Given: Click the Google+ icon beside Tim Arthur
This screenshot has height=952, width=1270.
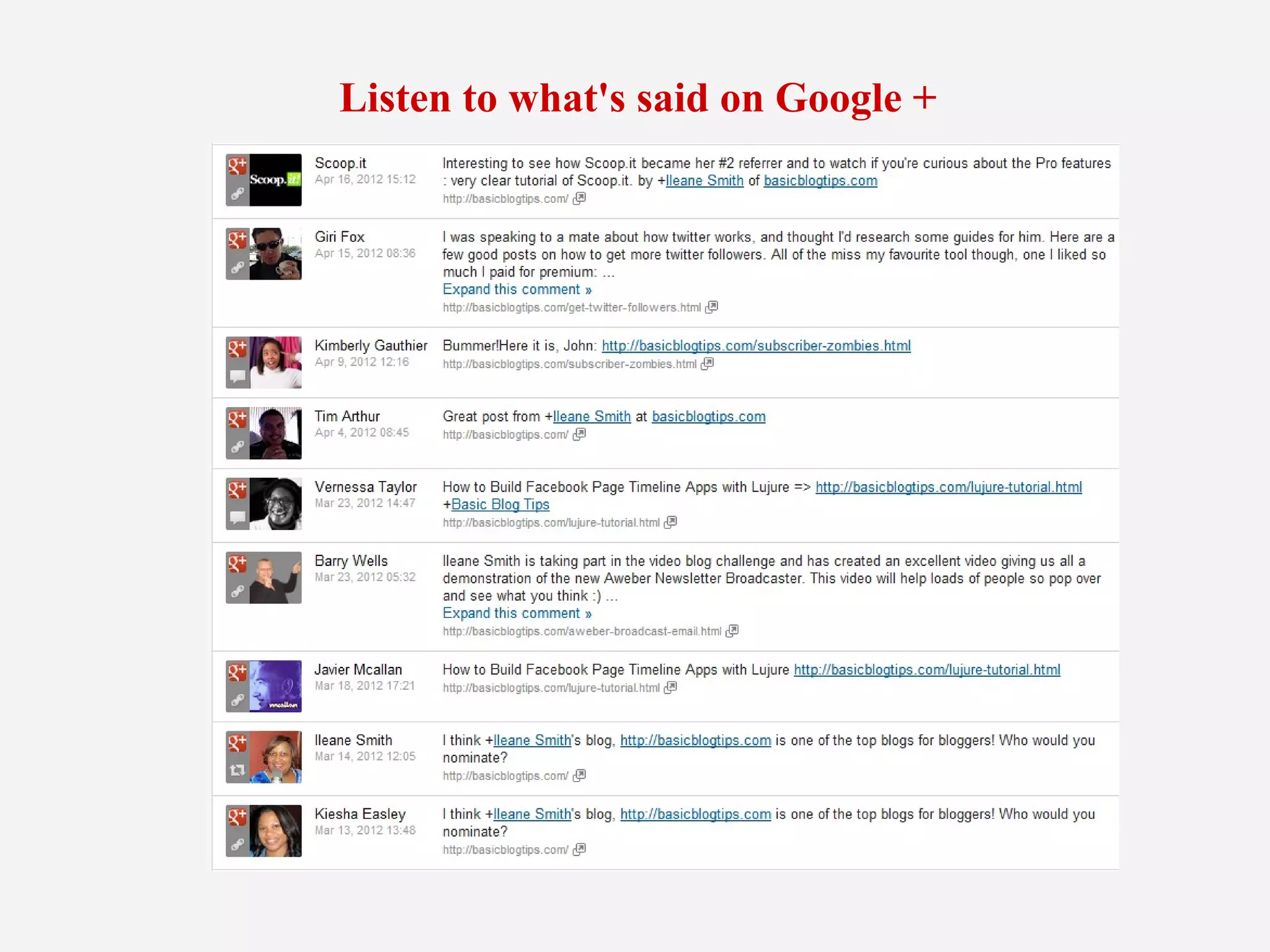Looking at the screenshot, I should tap(238, 419).
